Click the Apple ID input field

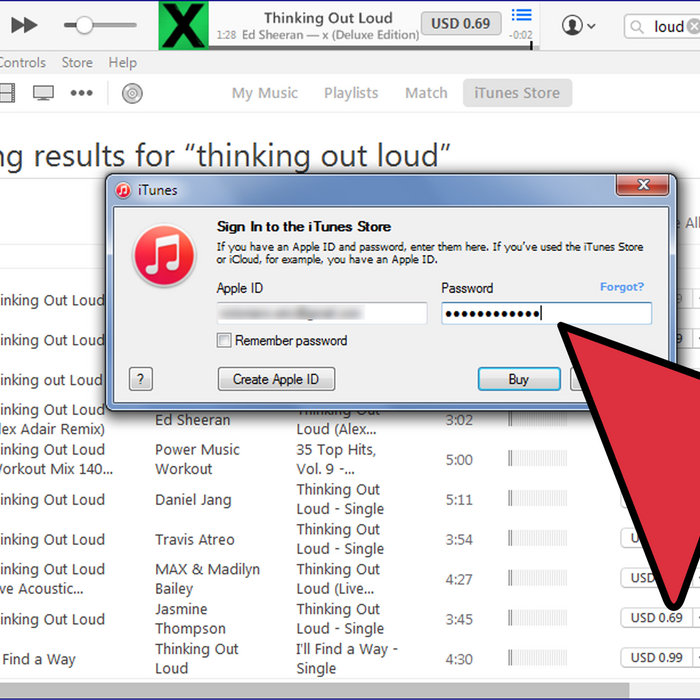pos(322,313)
